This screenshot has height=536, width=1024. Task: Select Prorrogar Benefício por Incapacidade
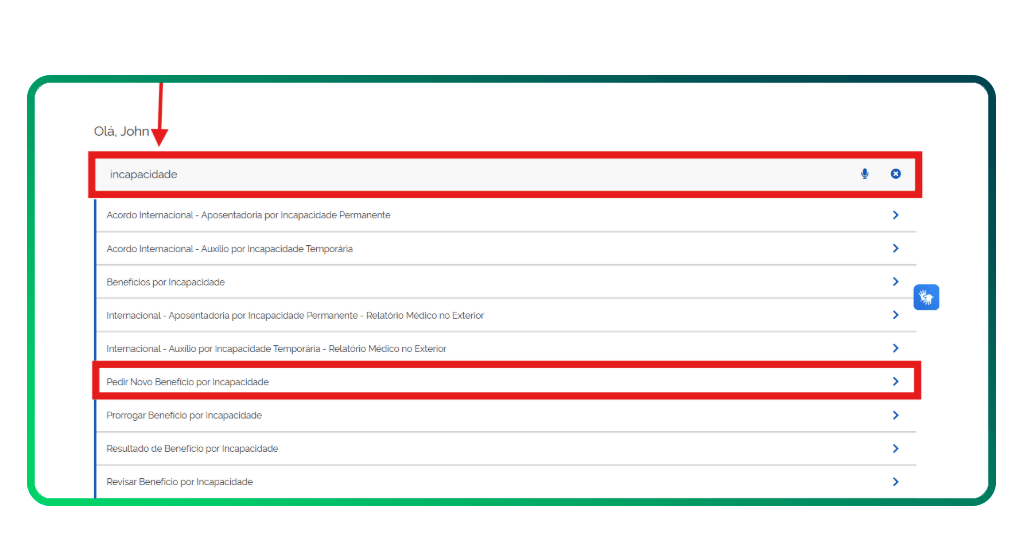coord(184,415)
